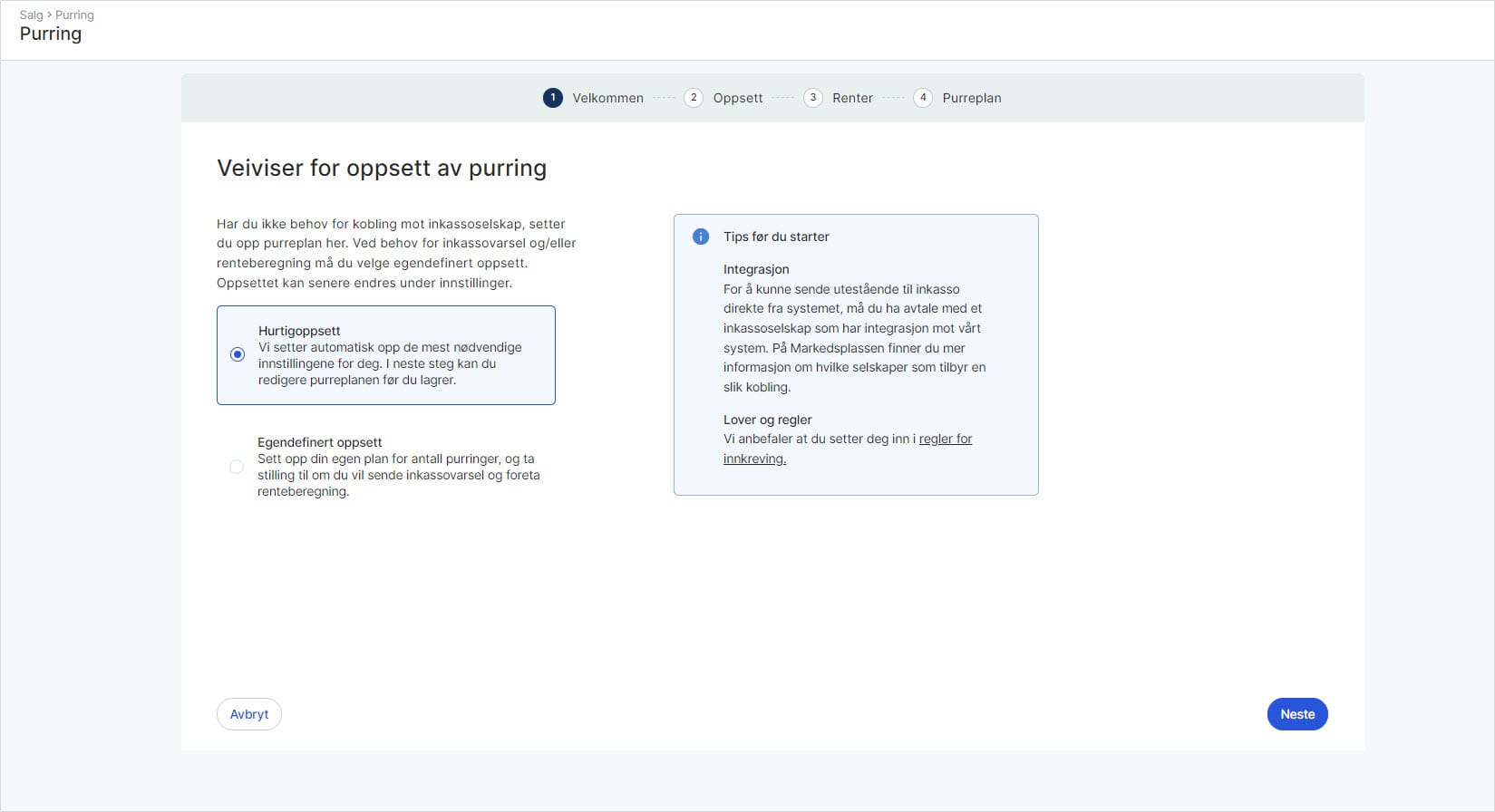
Task: Navigate to Salg in the breadcrumb
Action: (31, 14)
